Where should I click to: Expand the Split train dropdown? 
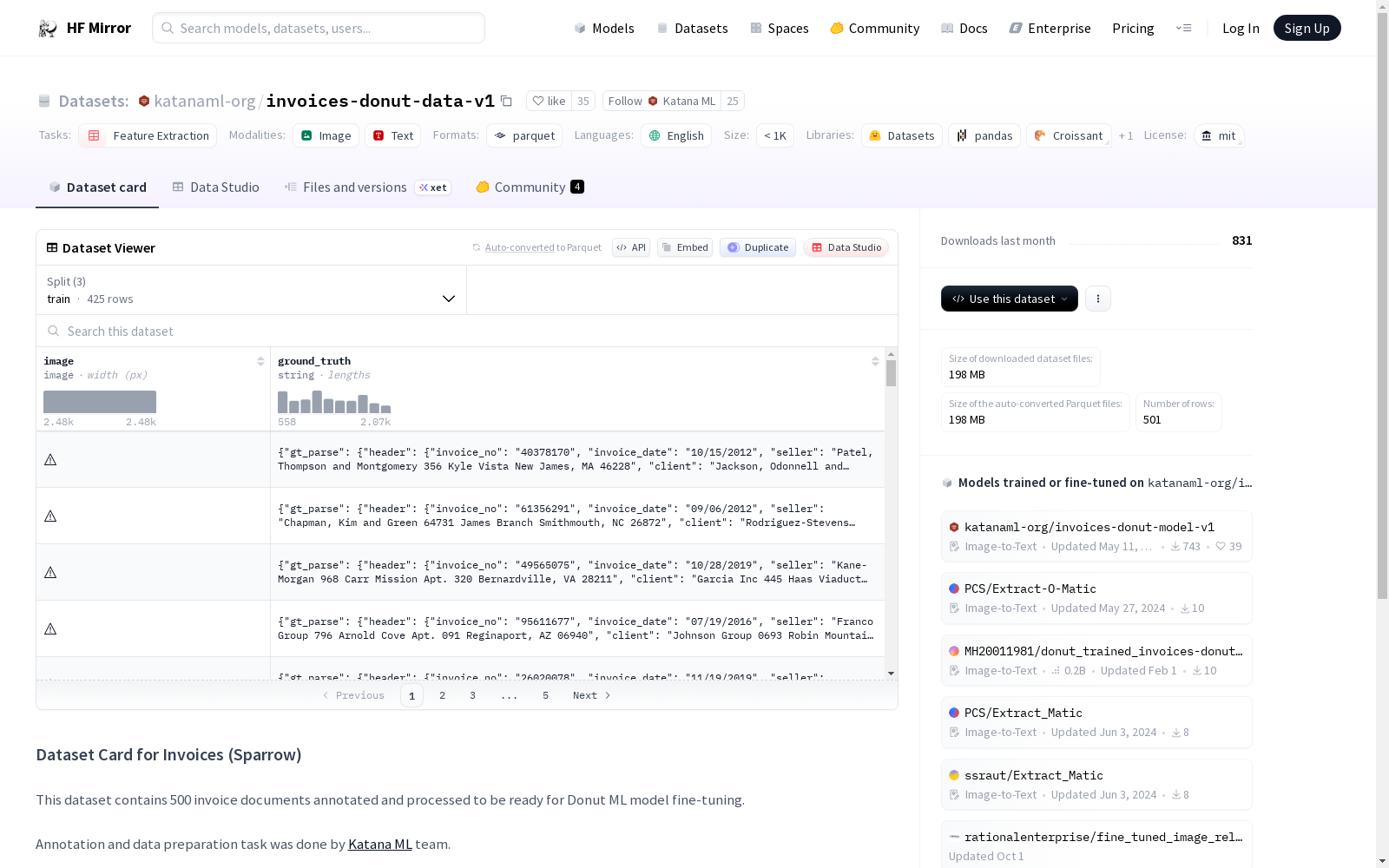tap(252, 290)
